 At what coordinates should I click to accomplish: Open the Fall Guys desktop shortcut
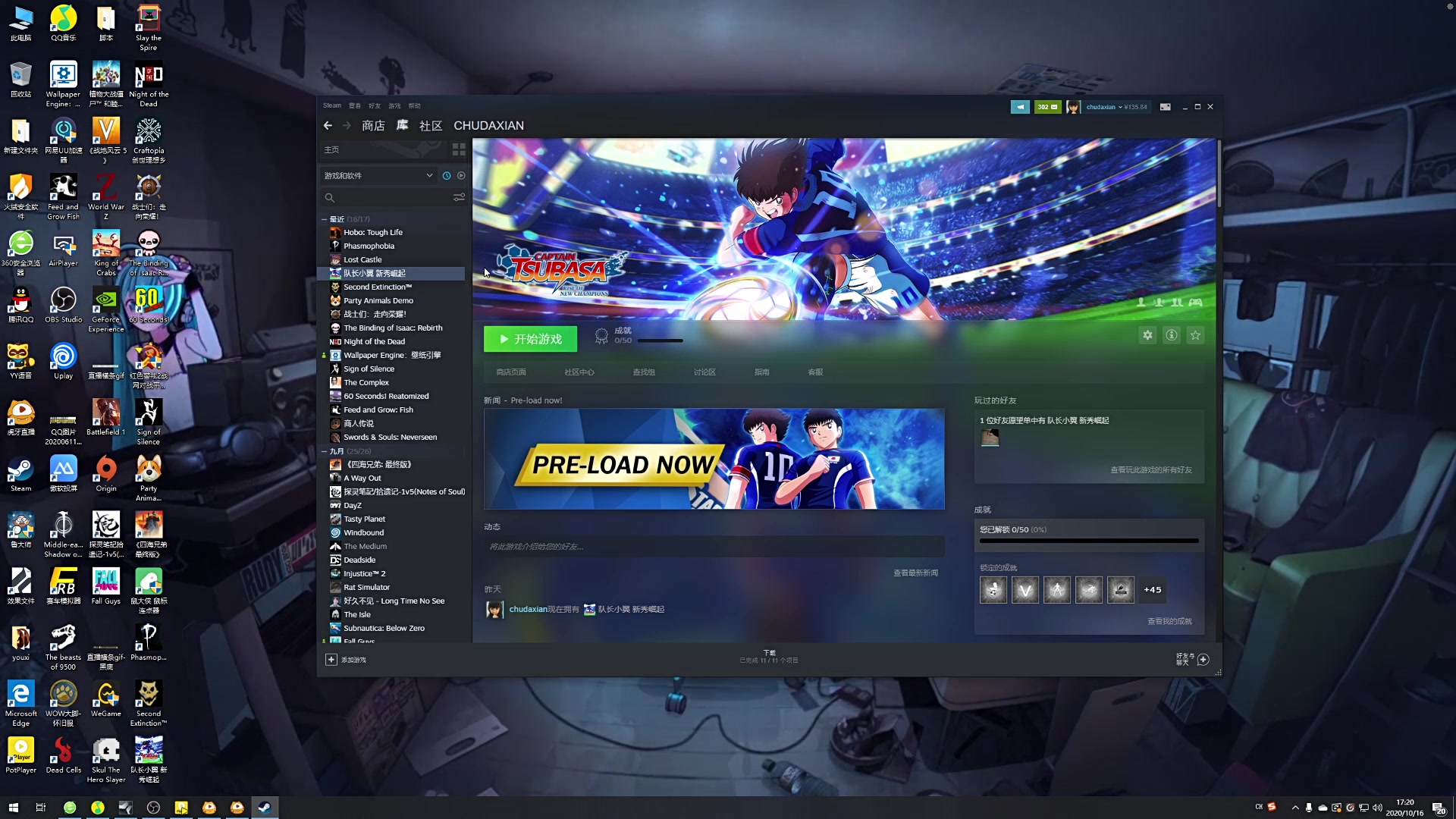tap(106, 587)
